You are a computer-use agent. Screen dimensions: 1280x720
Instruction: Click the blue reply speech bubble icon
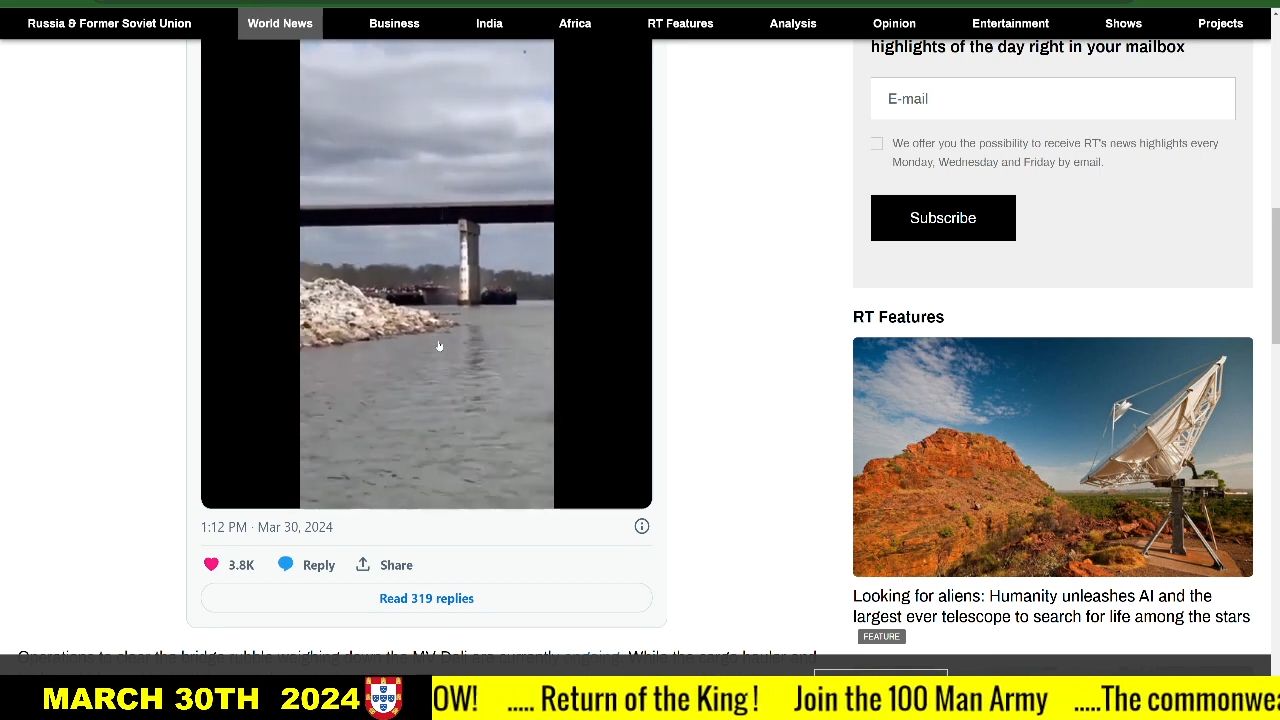[x=286, y=565]
